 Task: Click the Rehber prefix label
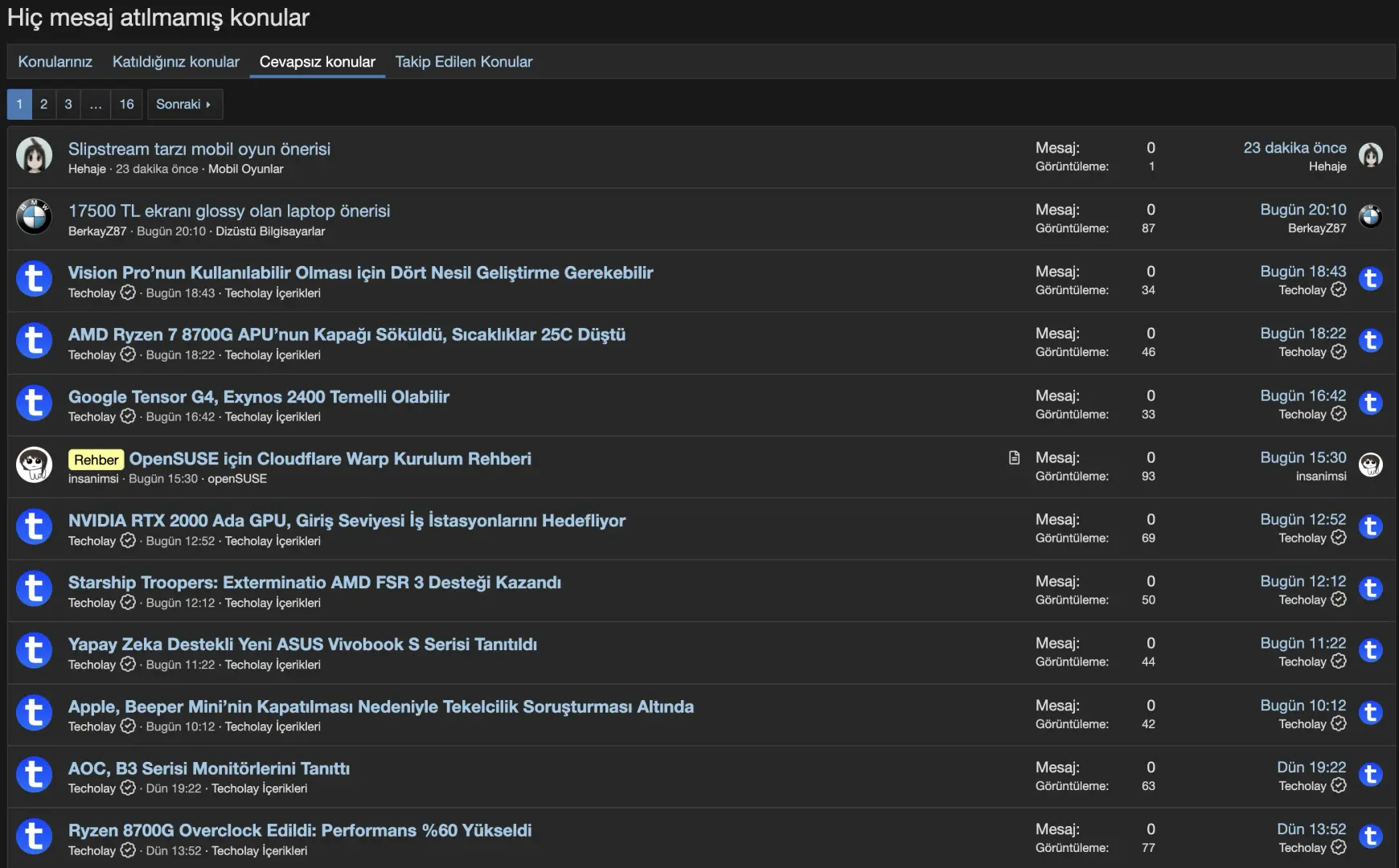[96, 460]
